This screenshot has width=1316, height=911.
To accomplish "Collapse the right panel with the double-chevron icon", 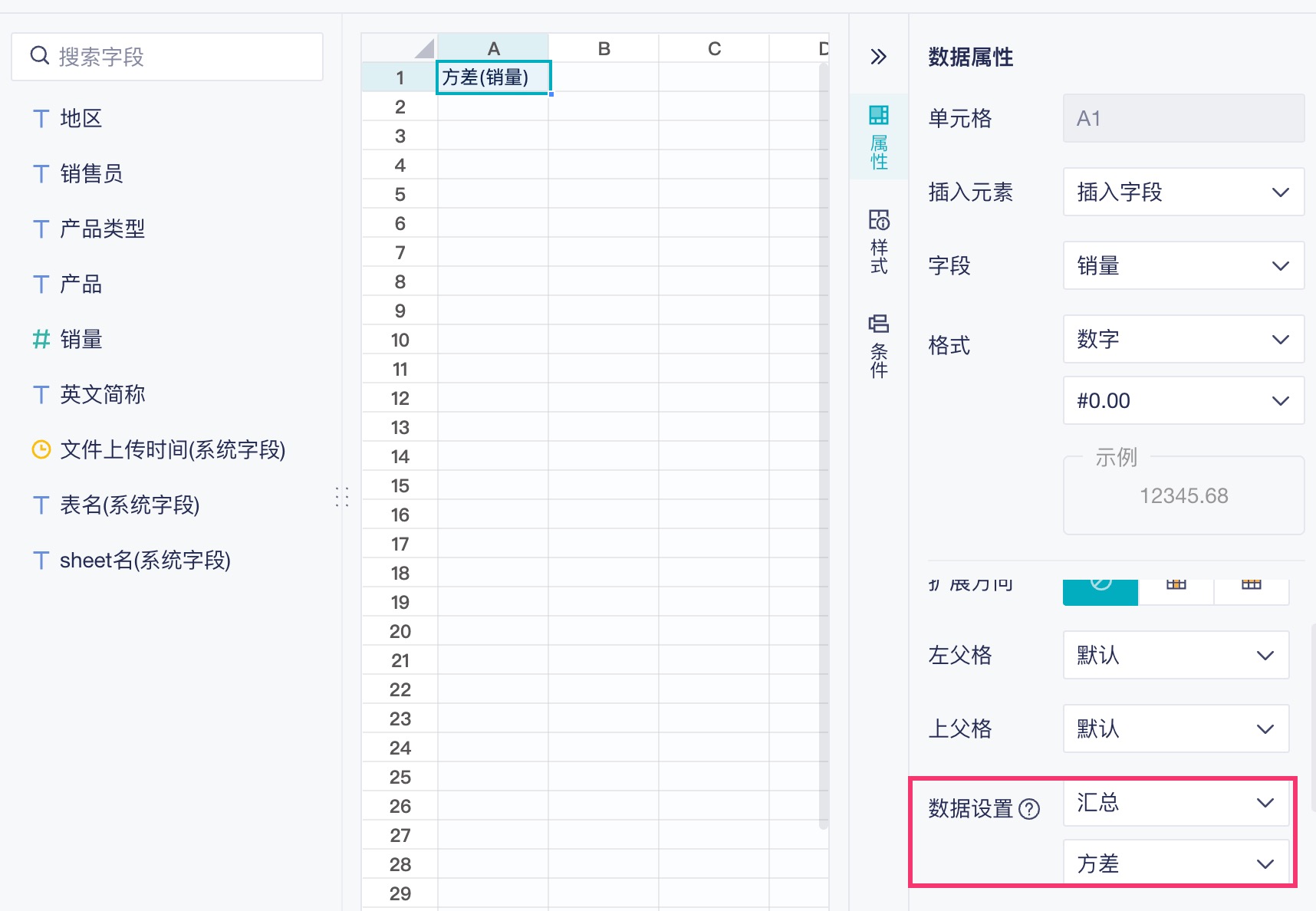I will coord(879,57).
